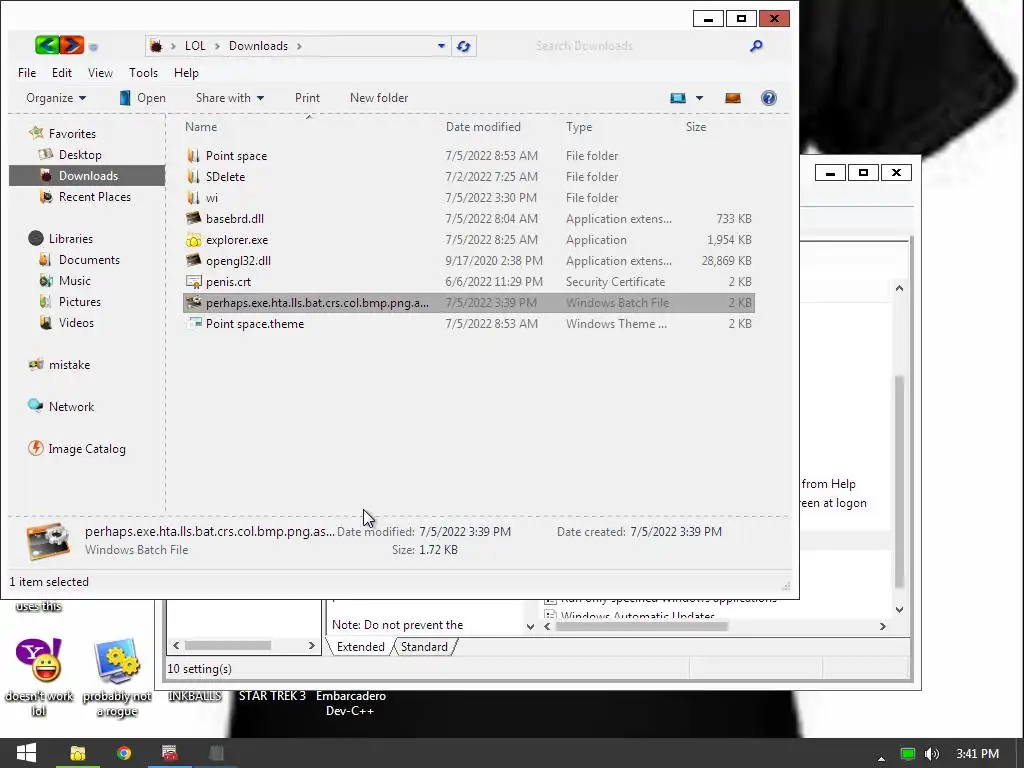Open Documents library in navigation pane
The width and height of the screenshot is (1024, 768).
coord(89,260)
